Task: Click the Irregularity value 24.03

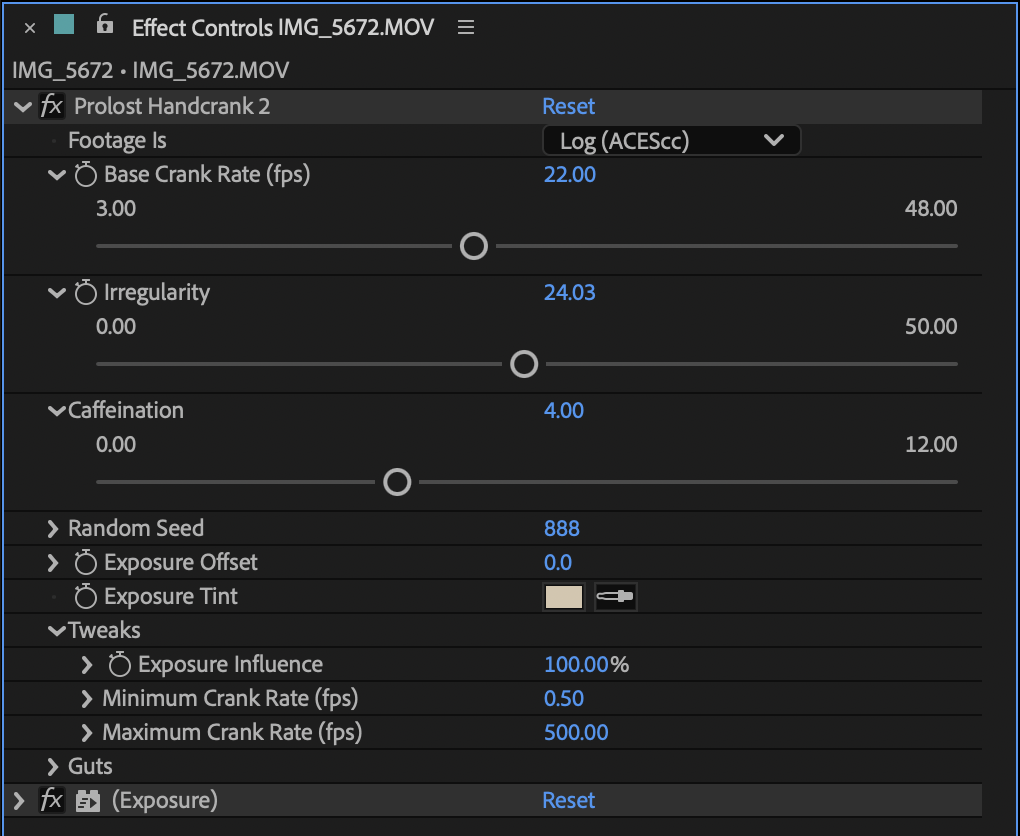Action: pos(570,293)
